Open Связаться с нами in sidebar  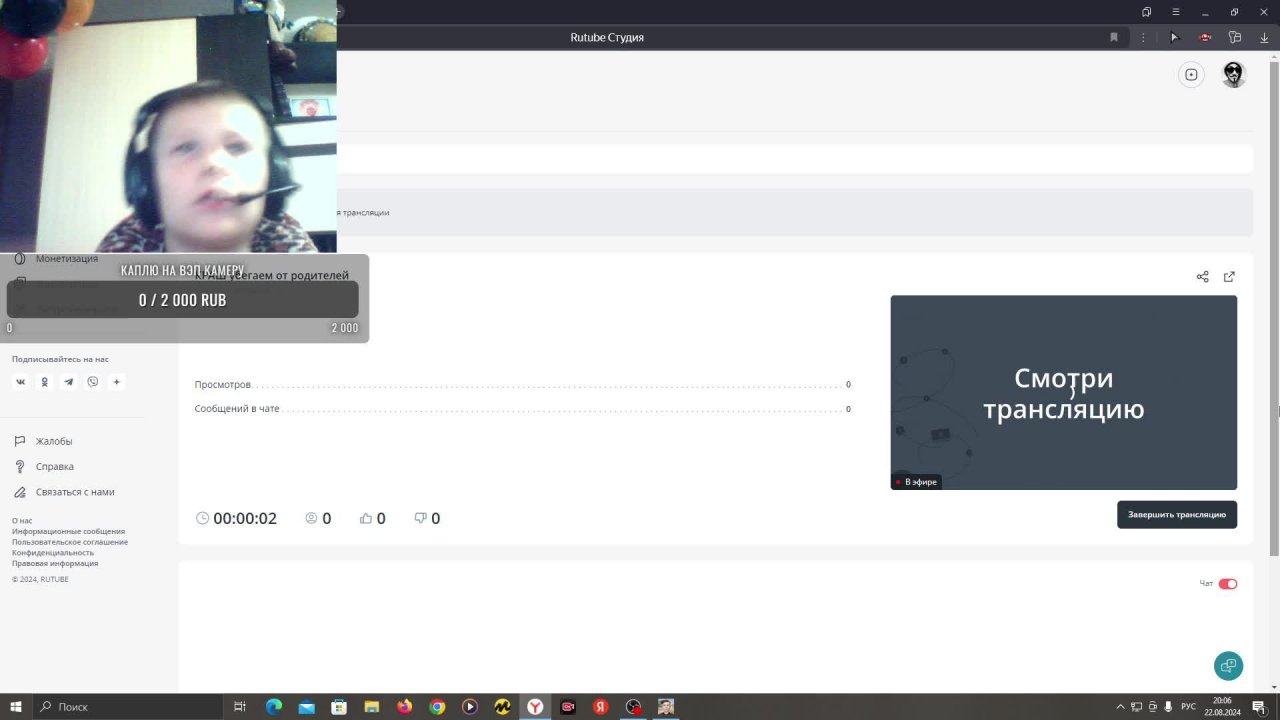pyautogui.click(x=75, y=492)
